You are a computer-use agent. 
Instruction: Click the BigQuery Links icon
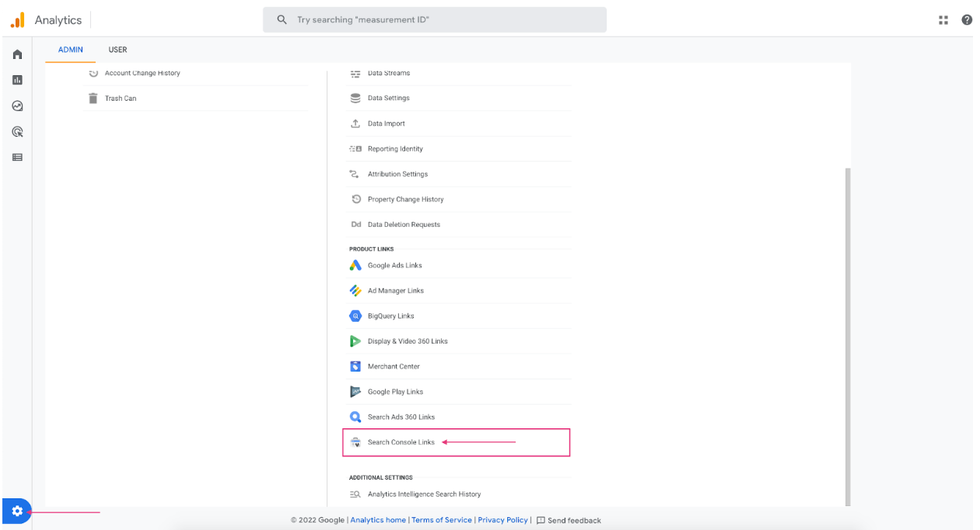coord(355,316)
